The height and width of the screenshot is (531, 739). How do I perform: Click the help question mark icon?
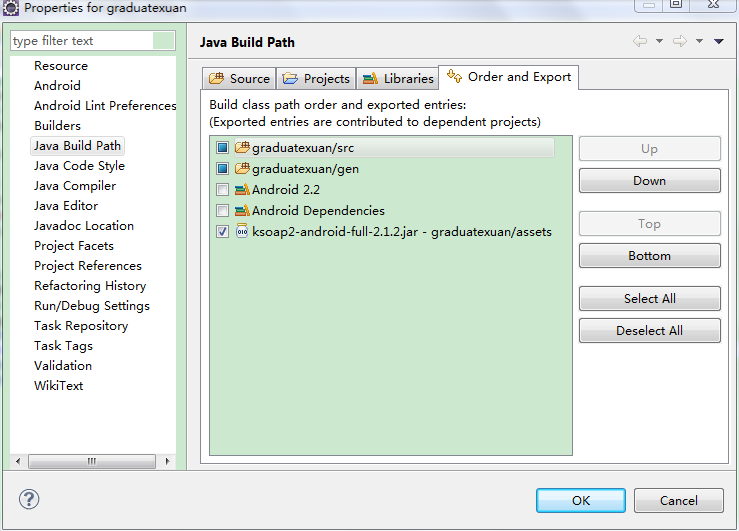pos(29,499)
